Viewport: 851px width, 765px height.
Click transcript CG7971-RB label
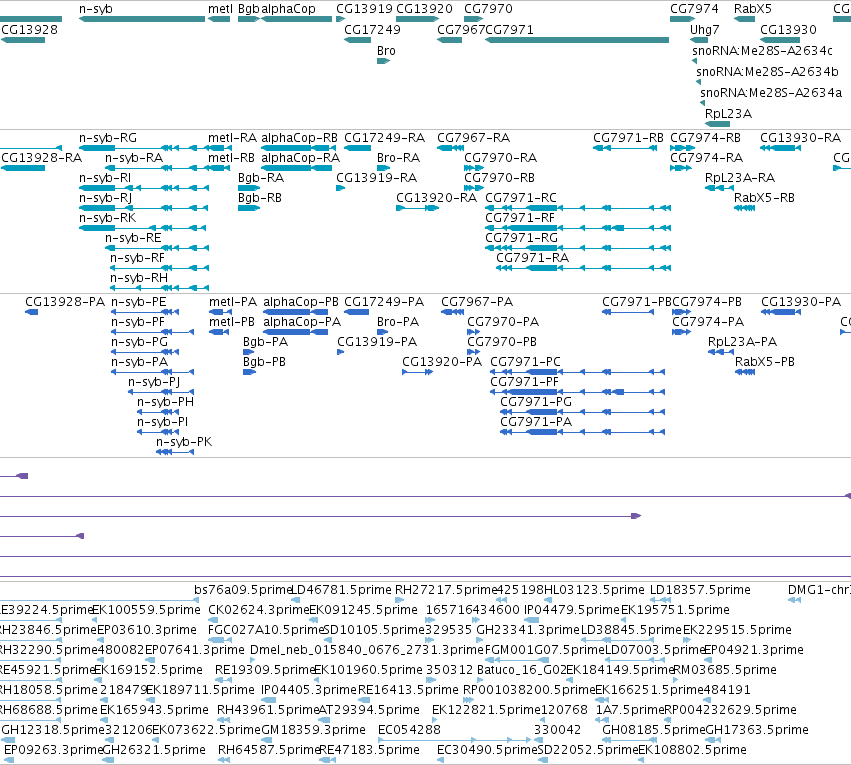[628, 138]
